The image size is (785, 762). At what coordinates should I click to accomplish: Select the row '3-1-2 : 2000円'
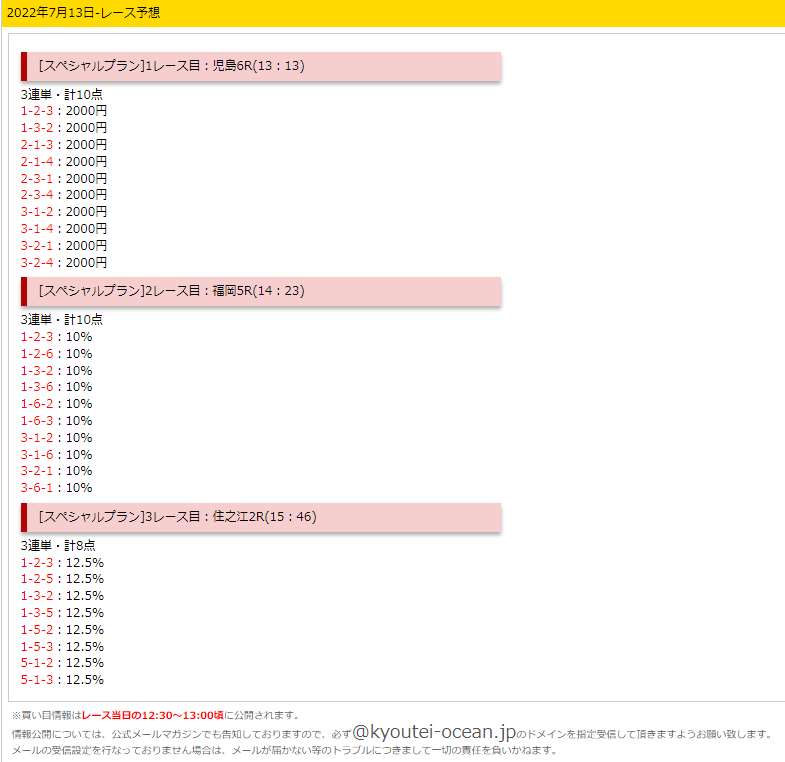click(x=64, y=212)
